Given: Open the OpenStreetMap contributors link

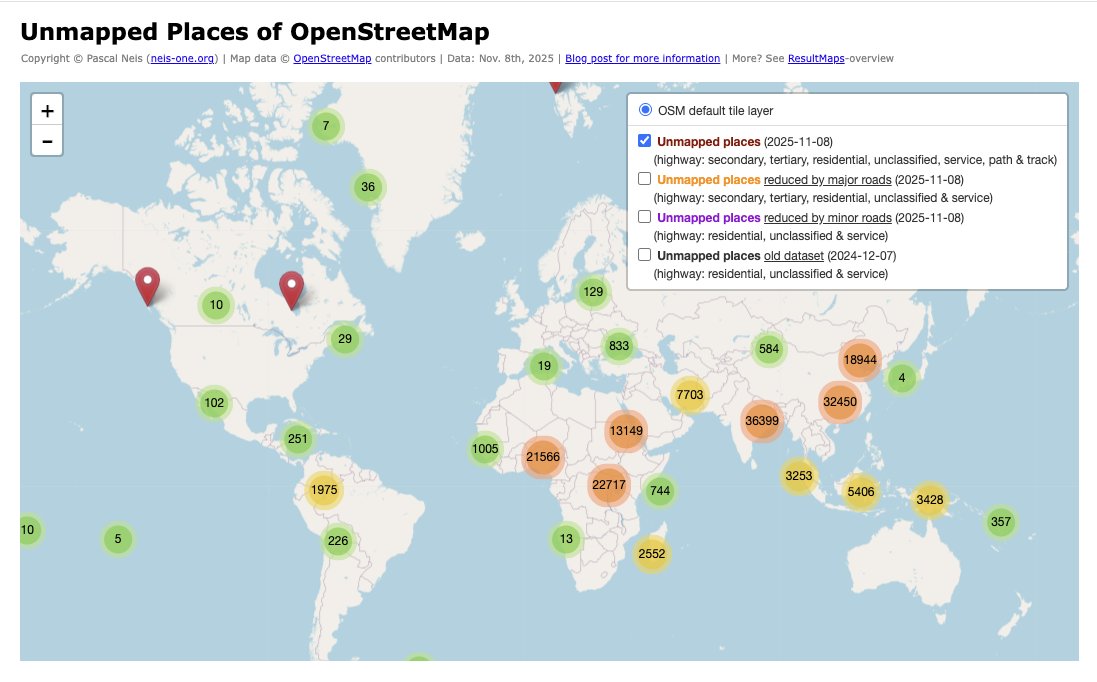Looking at the screenshot, I should coord(333,58).
